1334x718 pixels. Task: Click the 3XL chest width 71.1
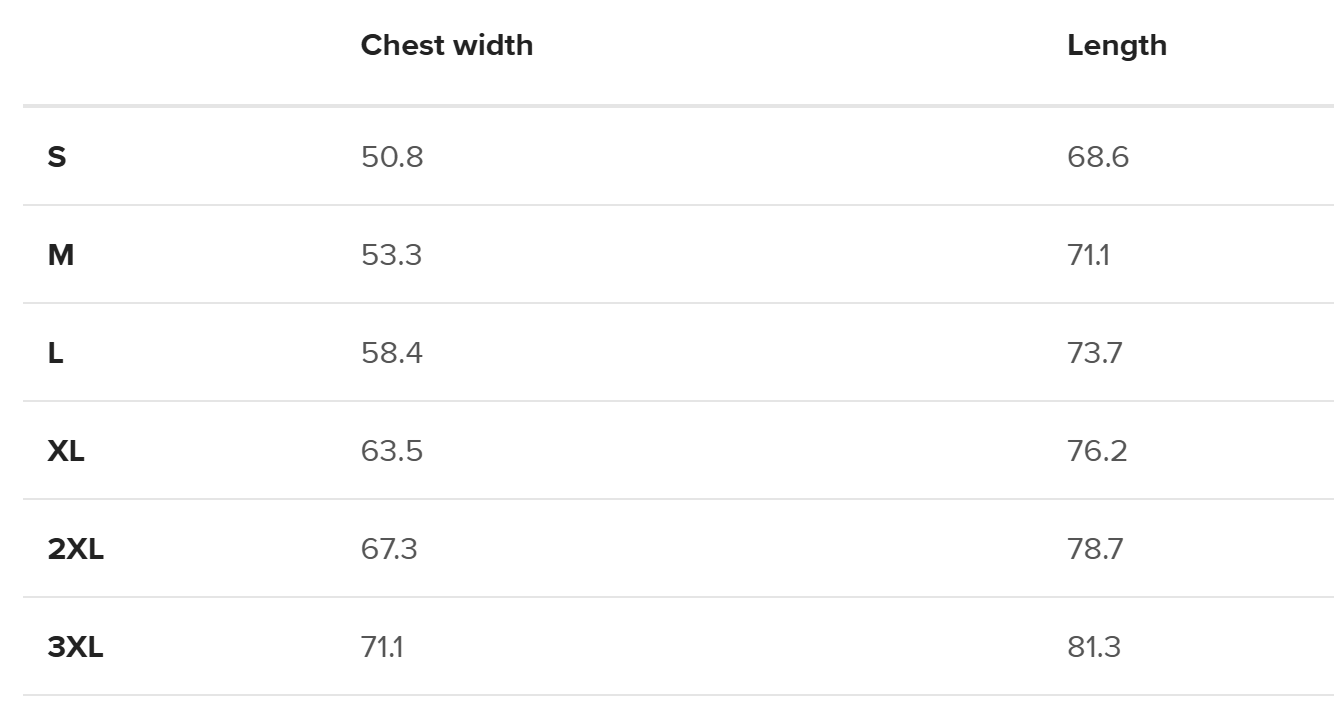tap(382, 647)
